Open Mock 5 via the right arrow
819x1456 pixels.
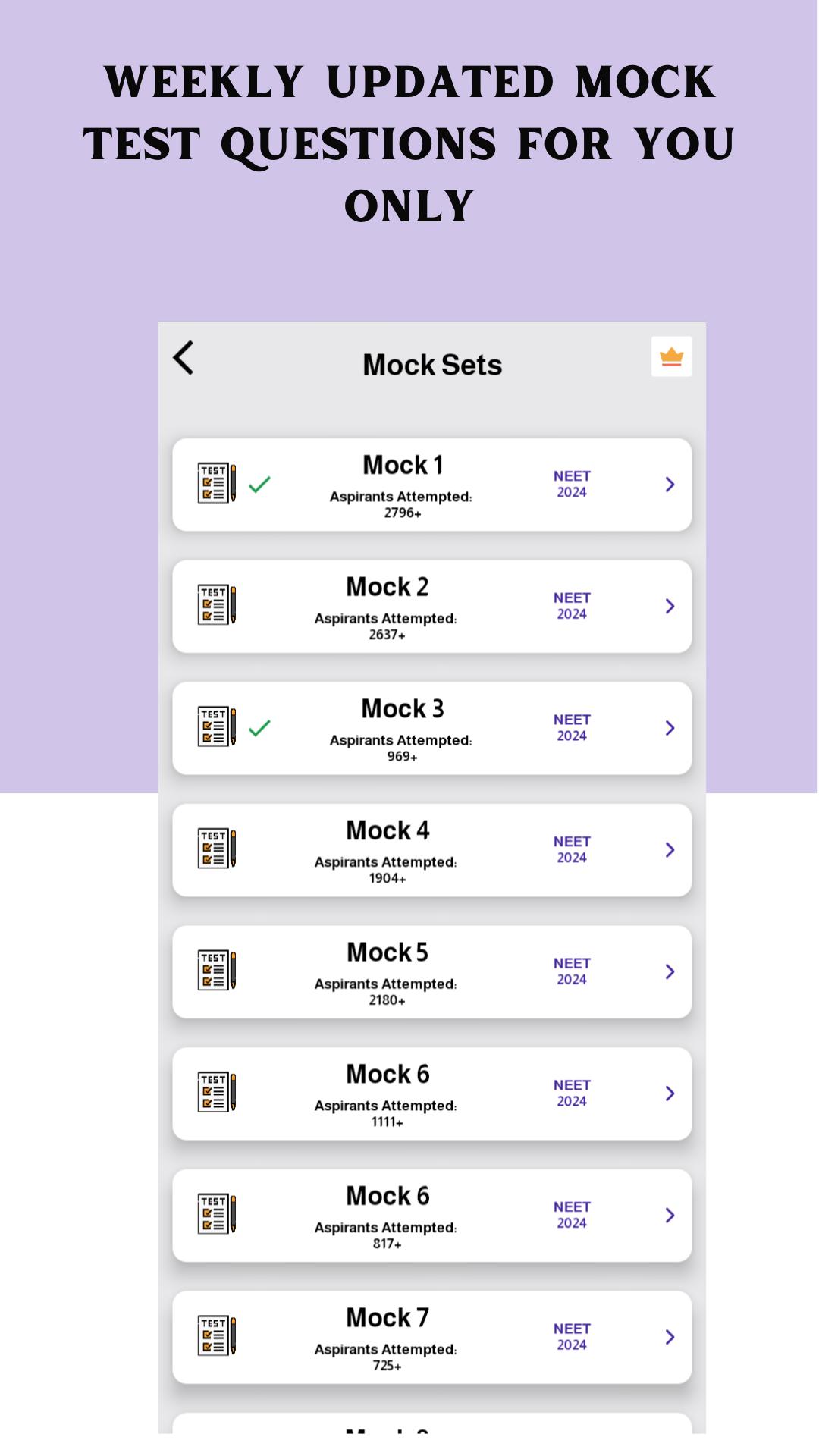tap(670, 972)
